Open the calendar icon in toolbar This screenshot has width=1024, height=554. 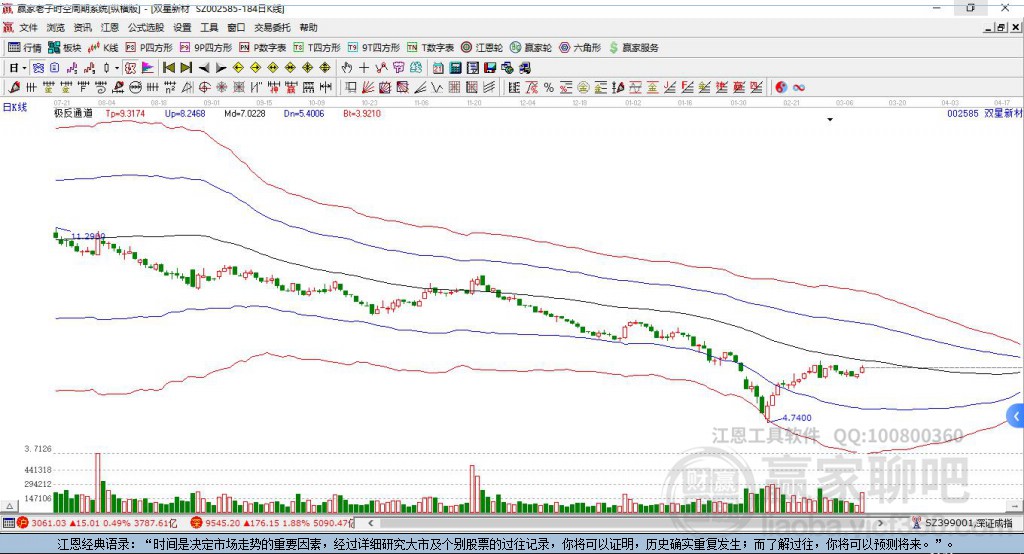[438, 68]
